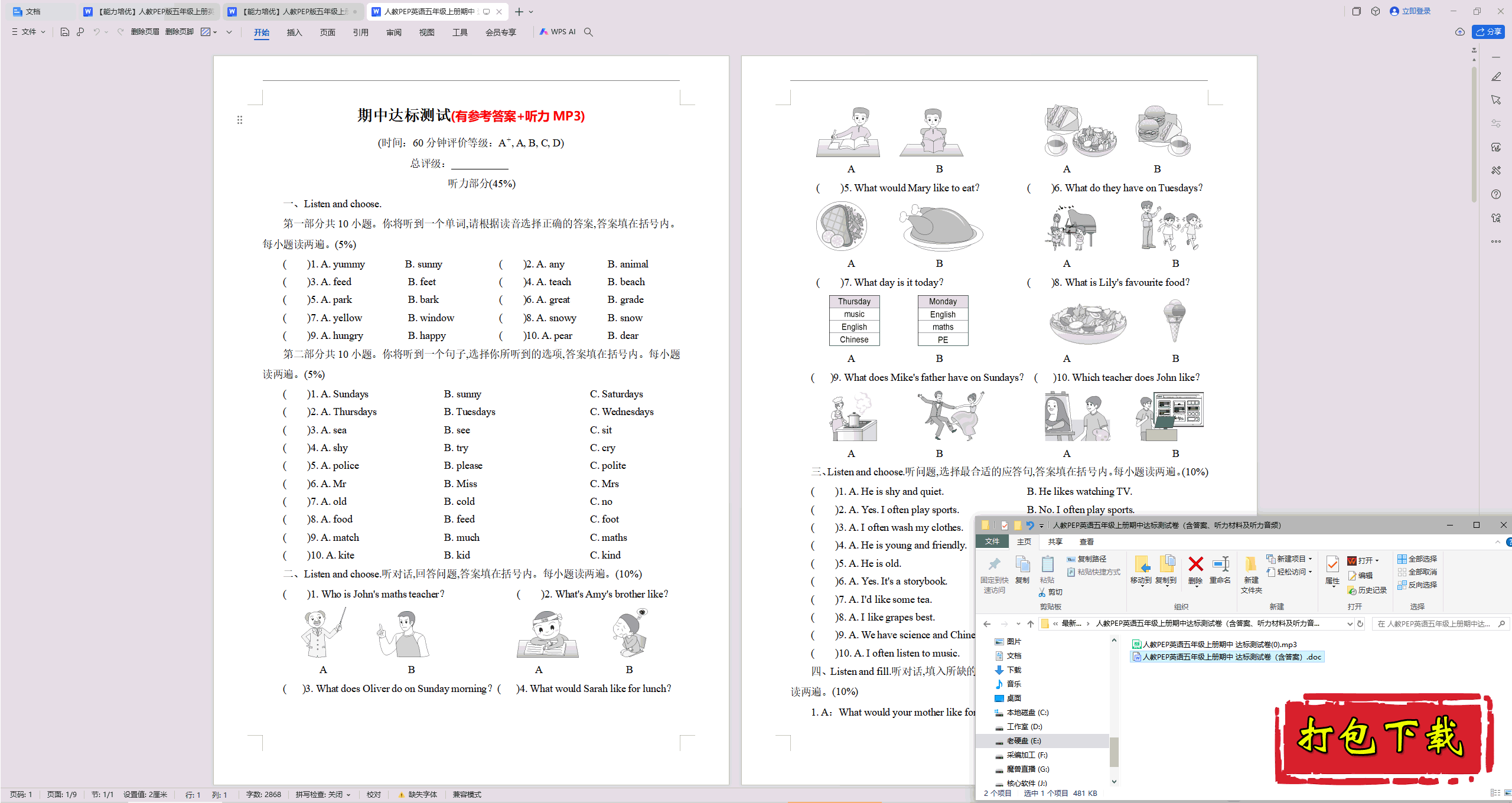
Task: Click the magic tools icon in right sidebar
Action: (x=1496, y=171)
